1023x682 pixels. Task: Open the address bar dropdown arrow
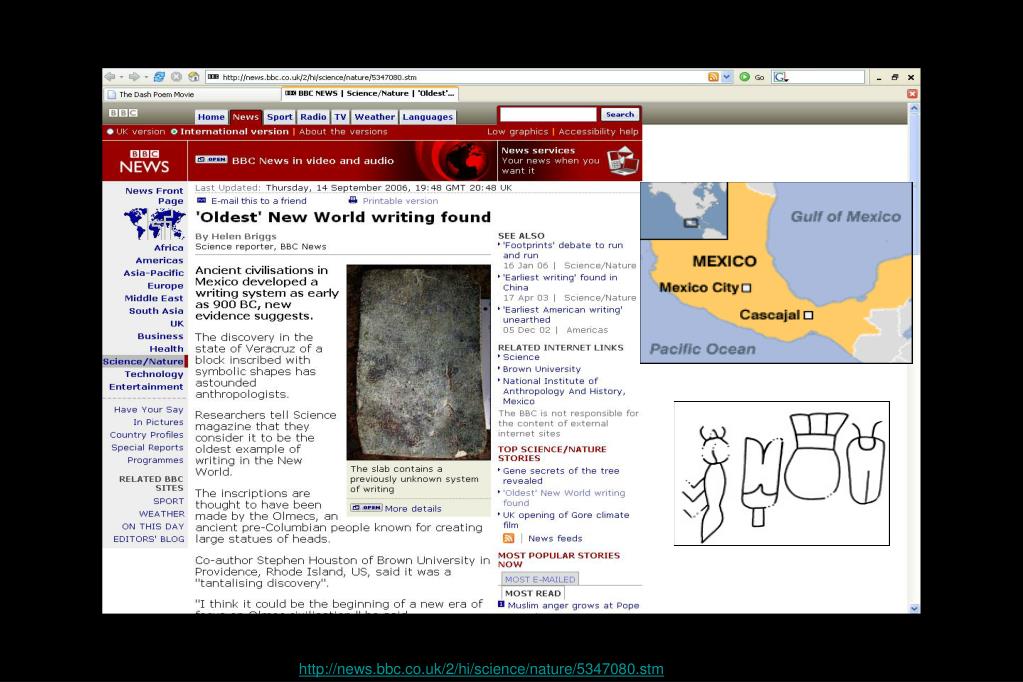click(727, 77)
